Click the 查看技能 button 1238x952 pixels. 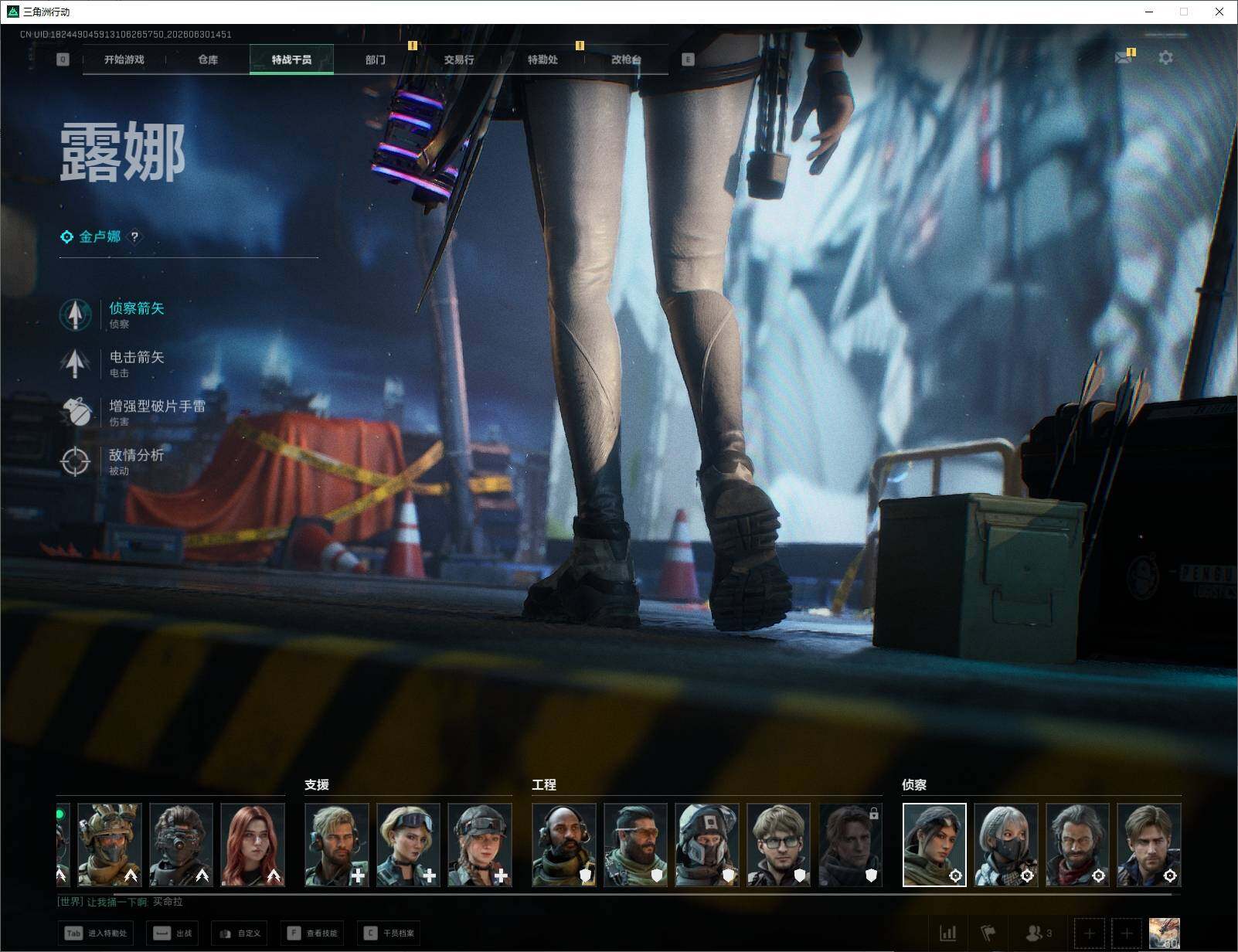click(312, 933)
